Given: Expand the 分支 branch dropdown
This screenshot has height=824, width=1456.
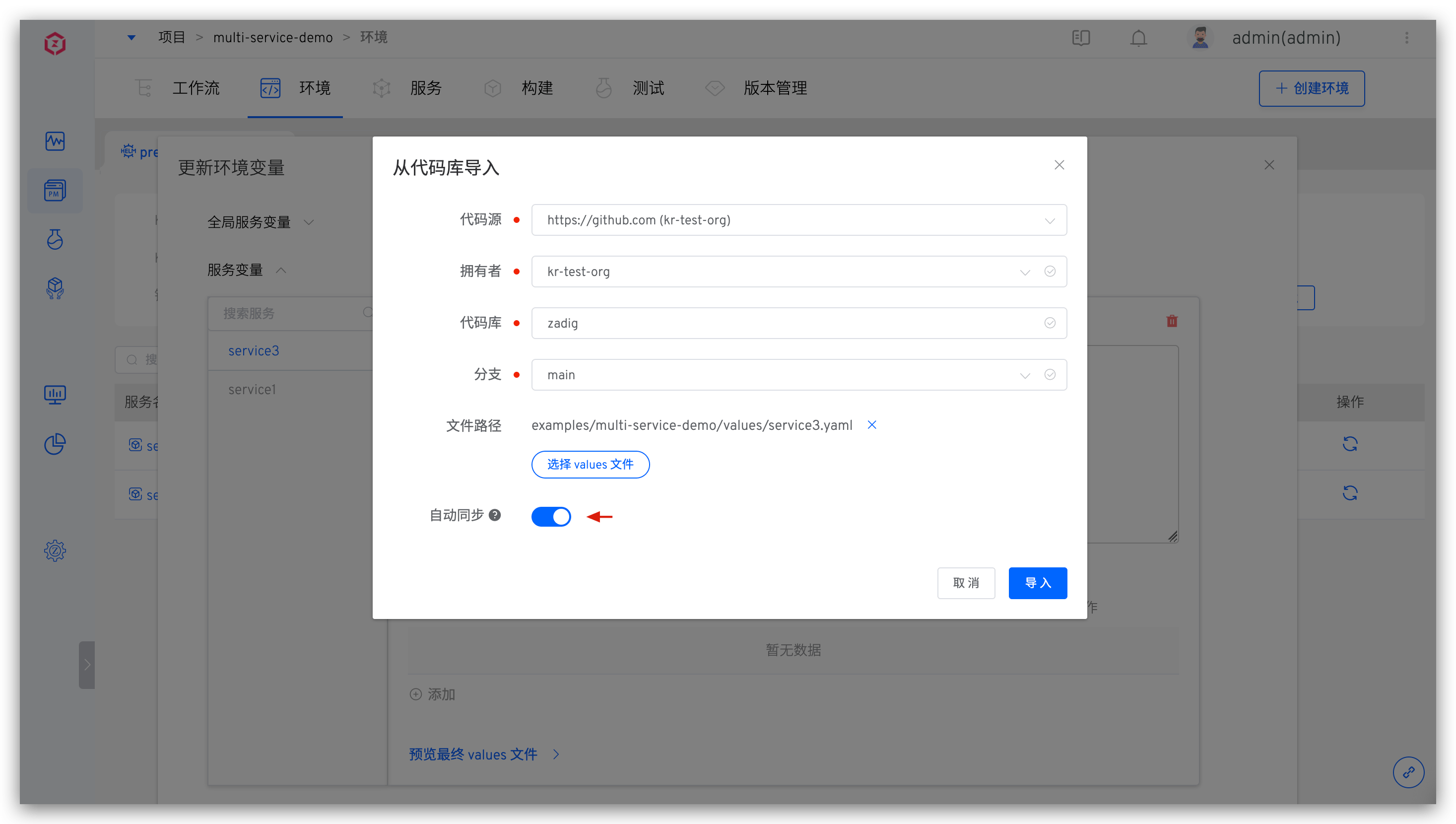Looking at the screenshot, I should 1024,375.
